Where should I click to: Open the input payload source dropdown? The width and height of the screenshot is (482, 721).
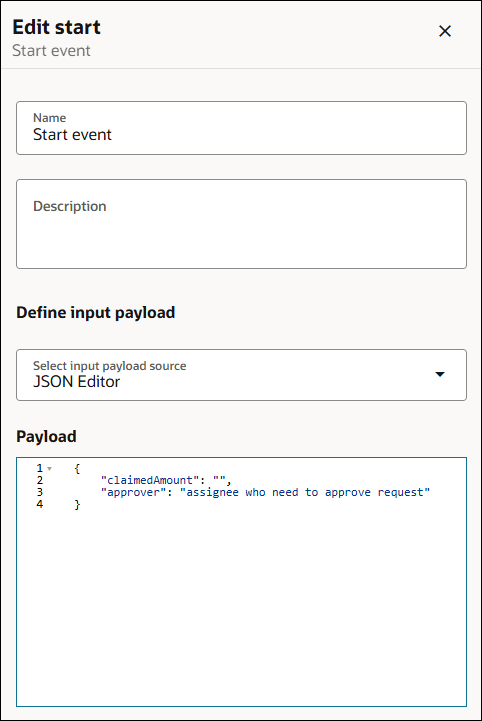[x=241, y=375]
